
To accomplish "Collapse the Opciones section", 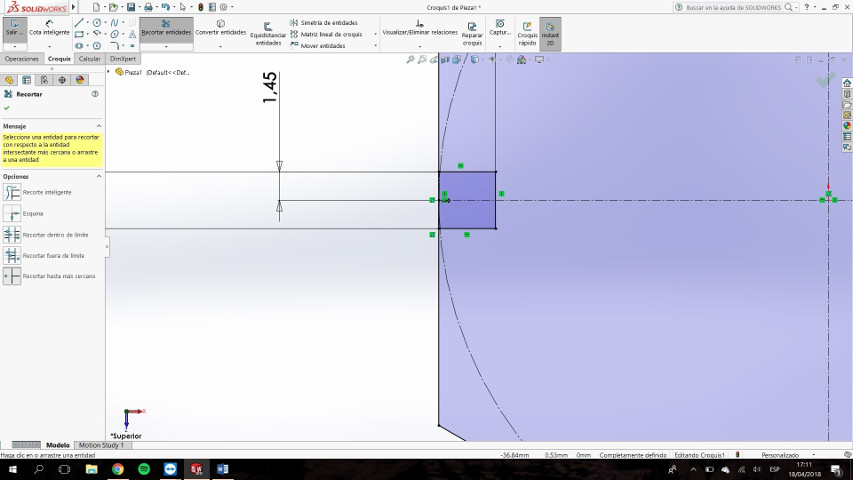I will (98, 176).
